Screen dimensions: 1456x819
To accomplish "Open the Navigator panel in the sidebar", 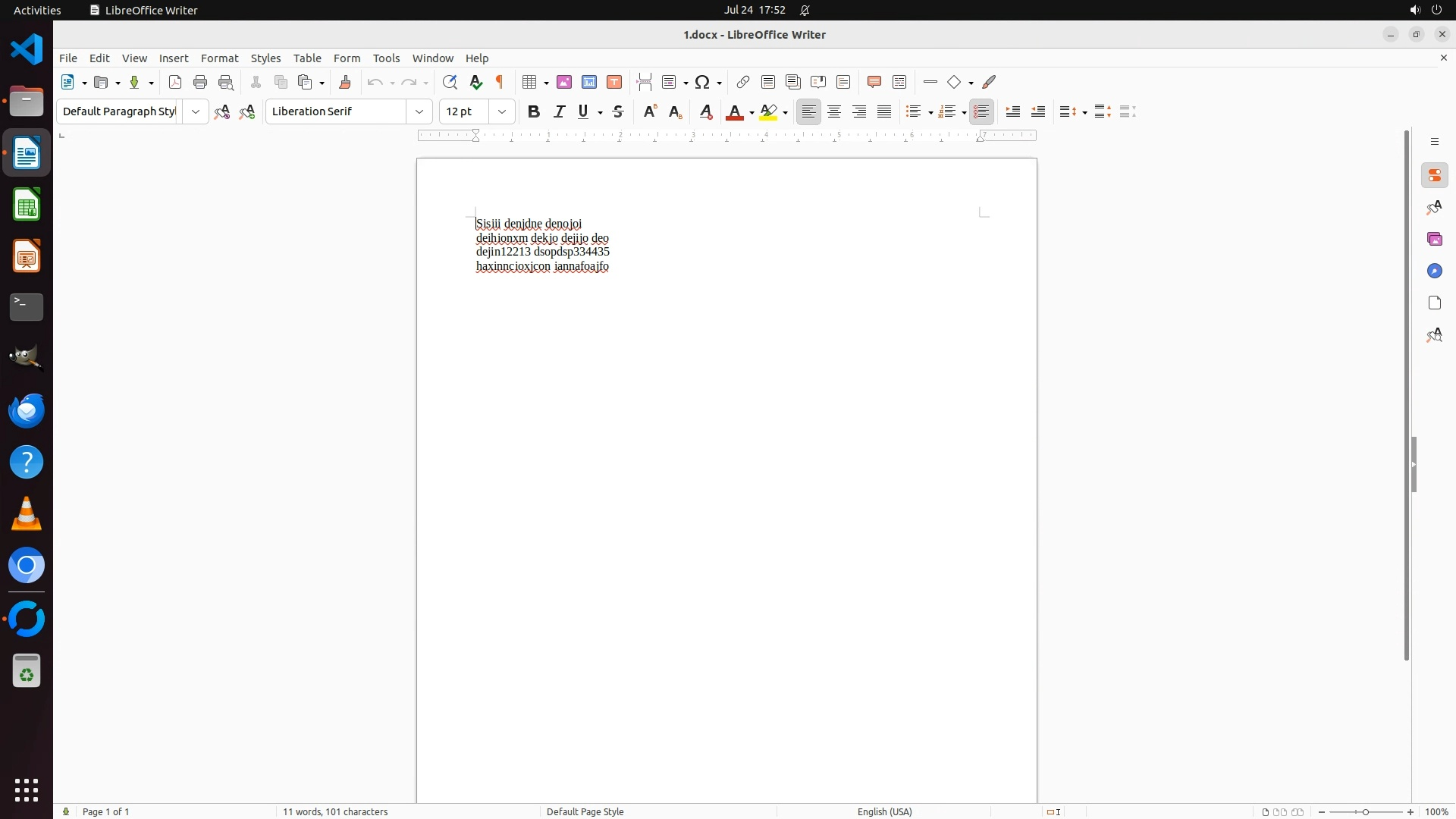I will 1434,271.
